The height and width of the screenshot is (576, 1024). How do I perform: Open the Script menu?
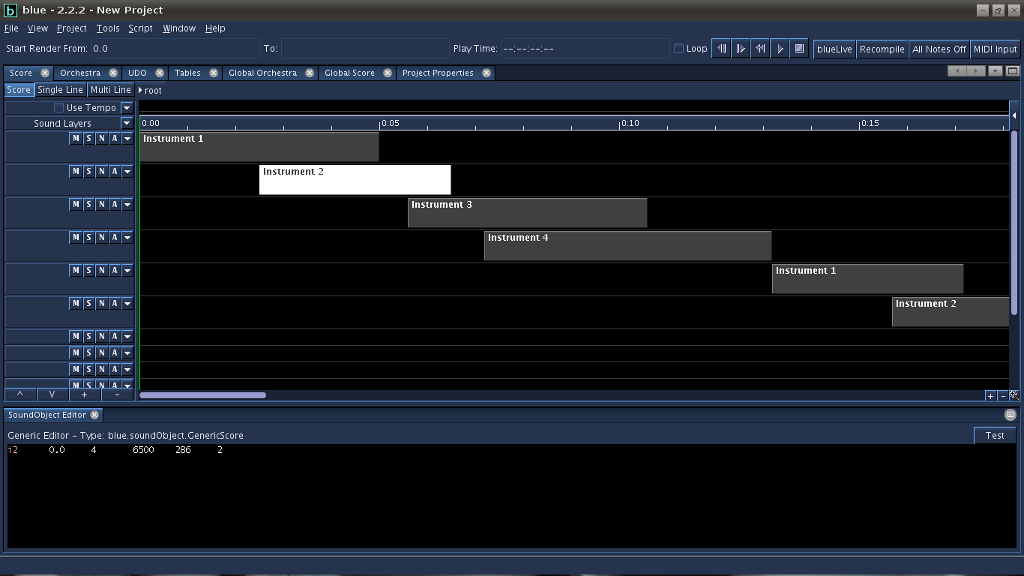pos(140,29)
